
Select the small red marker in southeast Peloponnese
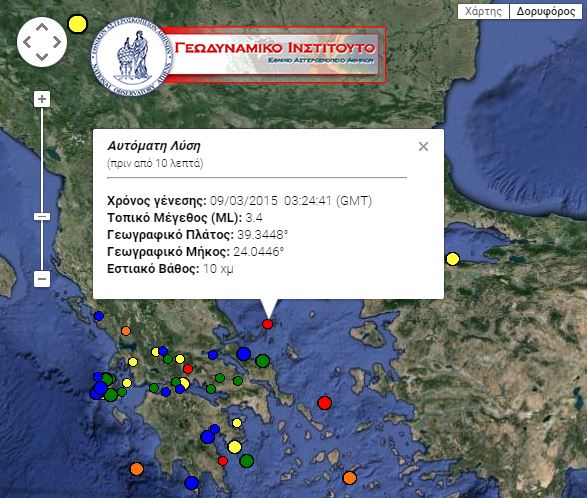pyautogui.click(x=223, y=461)
